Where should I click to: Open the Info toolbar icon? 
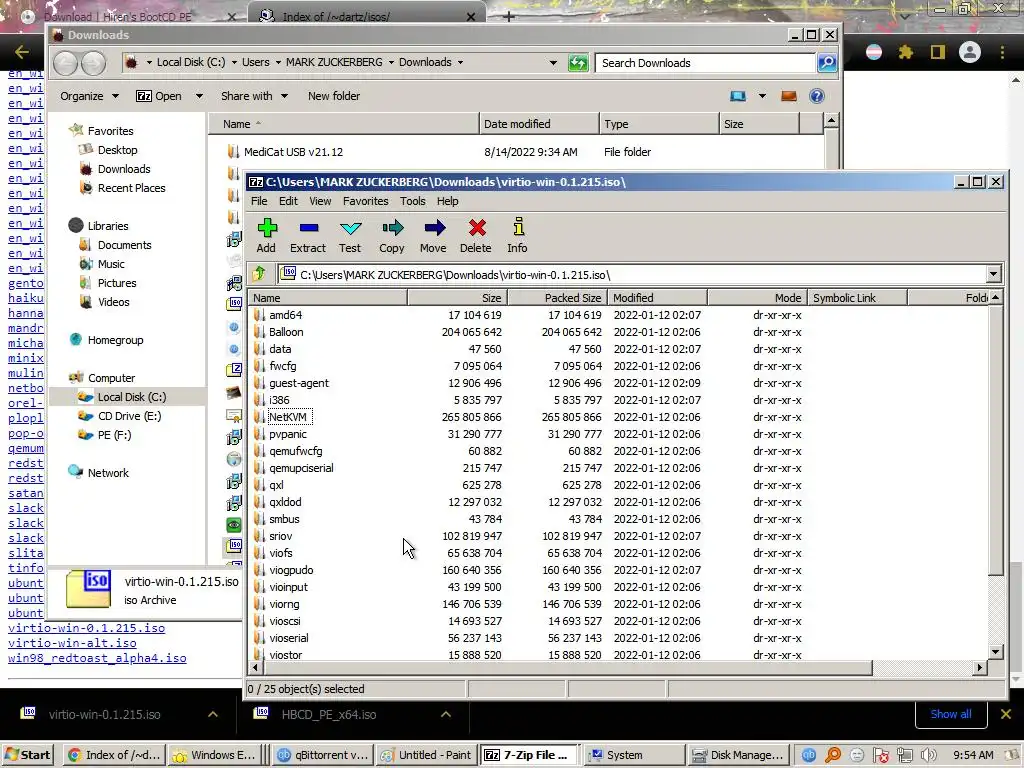[x=517, y=235]
